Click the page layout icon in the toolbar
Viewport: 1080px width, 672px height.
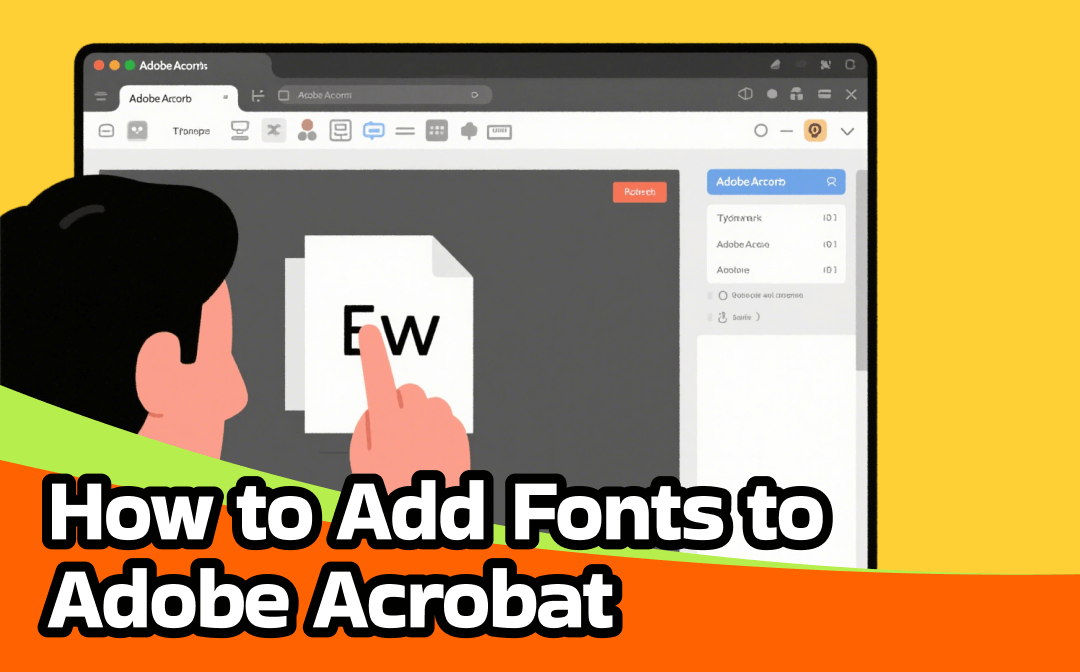340,130
